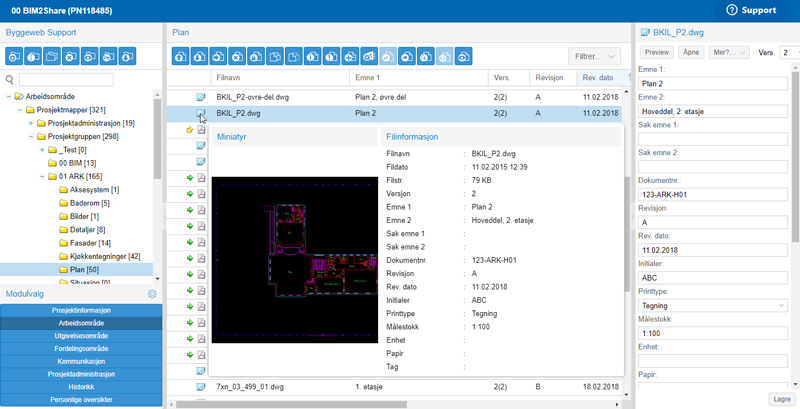Open the Vers. version dropdown

pos(790,52)
